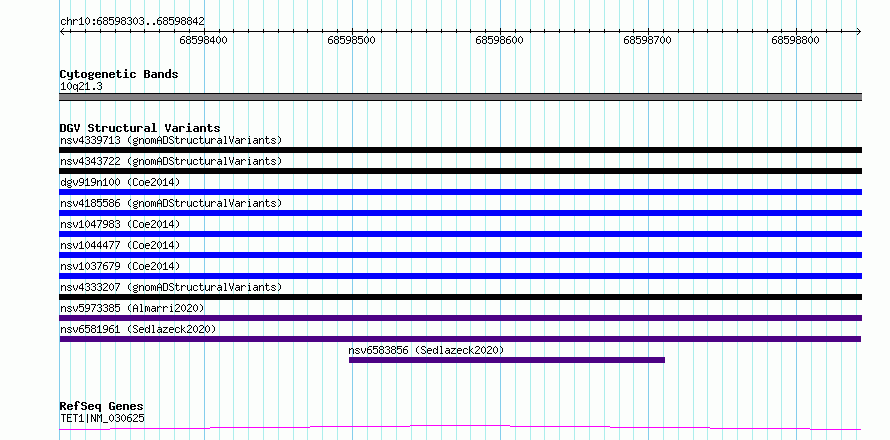Select the Cytogenetic Bands track title

119,74
